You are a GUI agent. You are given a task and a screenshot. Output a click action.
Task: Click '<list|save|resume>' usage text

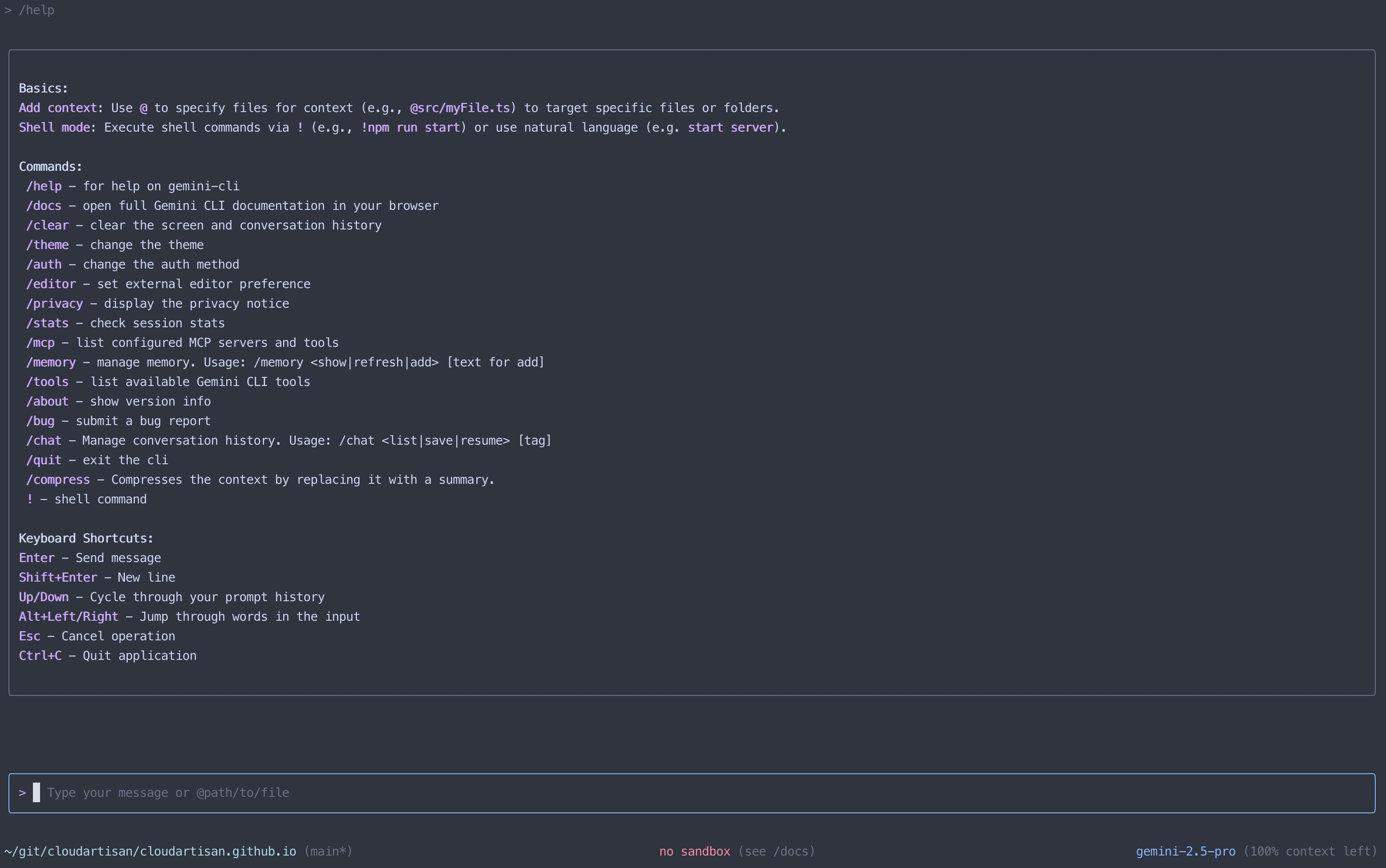point(446,440)
